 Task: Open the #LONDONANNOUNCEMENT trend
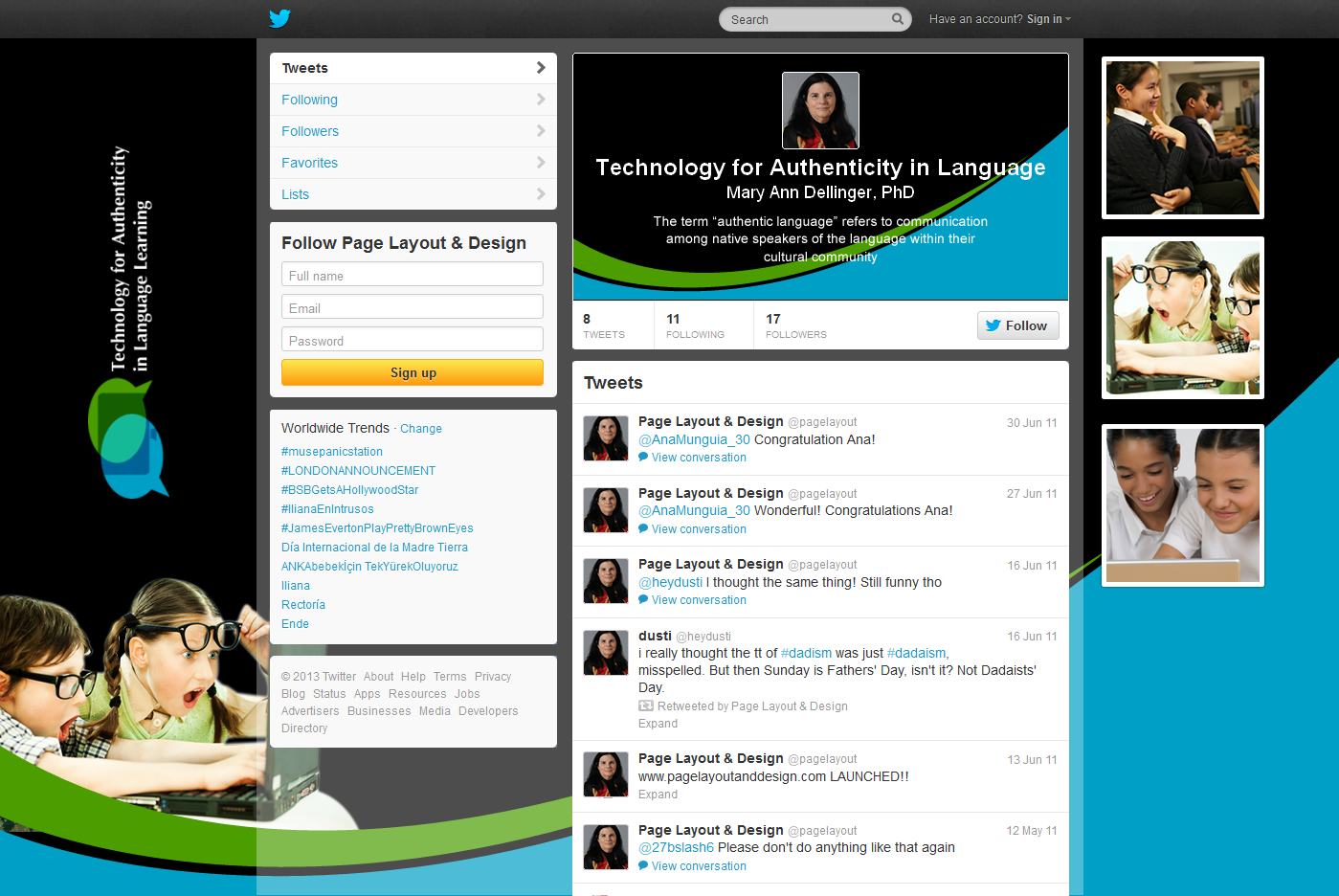358,471
